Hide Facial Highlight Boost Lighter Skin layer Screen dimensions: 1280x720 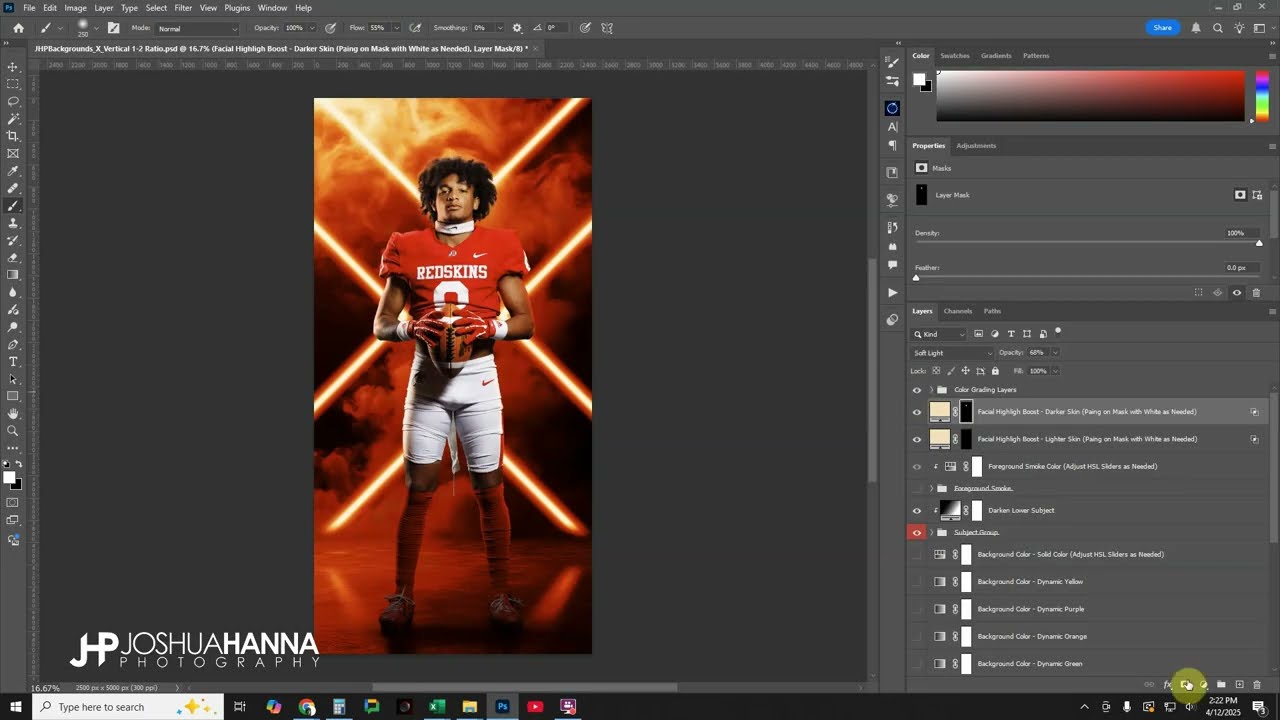click(917, 439)
